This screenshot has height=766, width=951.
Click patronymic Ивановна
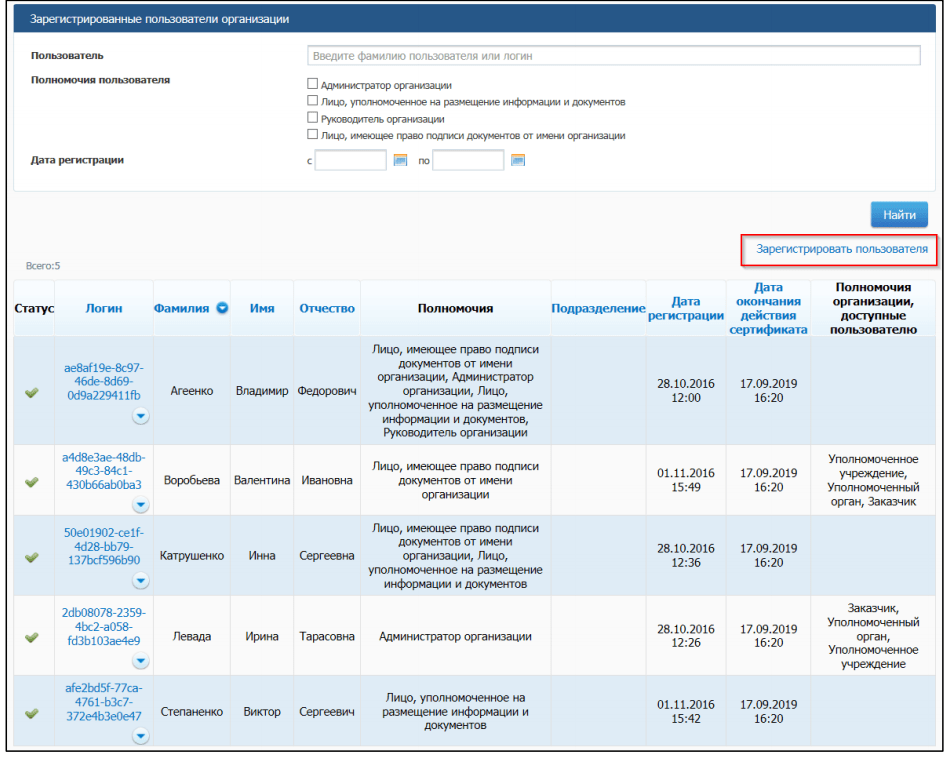click(x=327, y=480)
